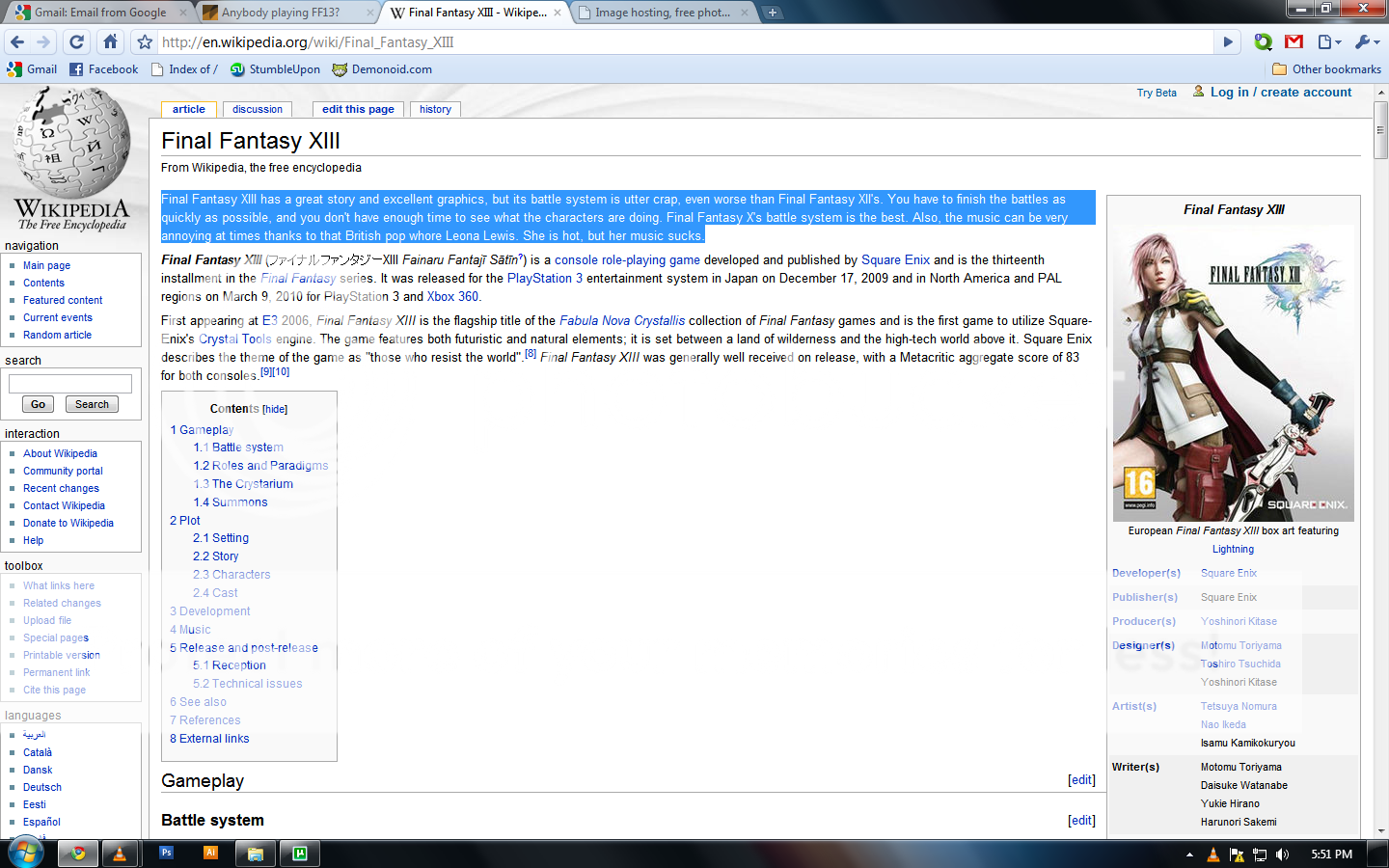
Task: Click the green circular extension icon
Action: 1263,41
